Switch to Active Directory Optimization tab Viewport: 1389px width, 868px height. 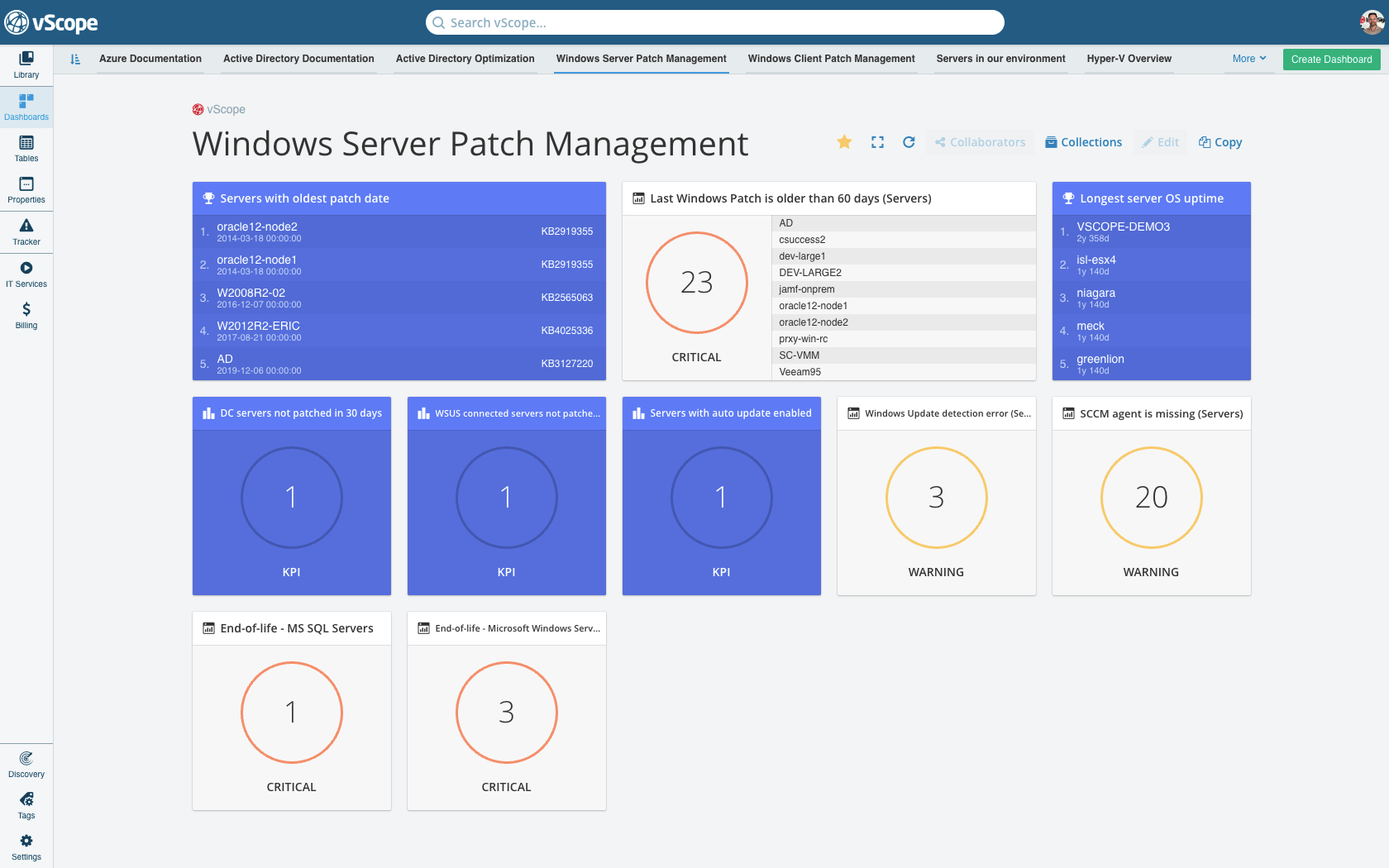point(465,59)
